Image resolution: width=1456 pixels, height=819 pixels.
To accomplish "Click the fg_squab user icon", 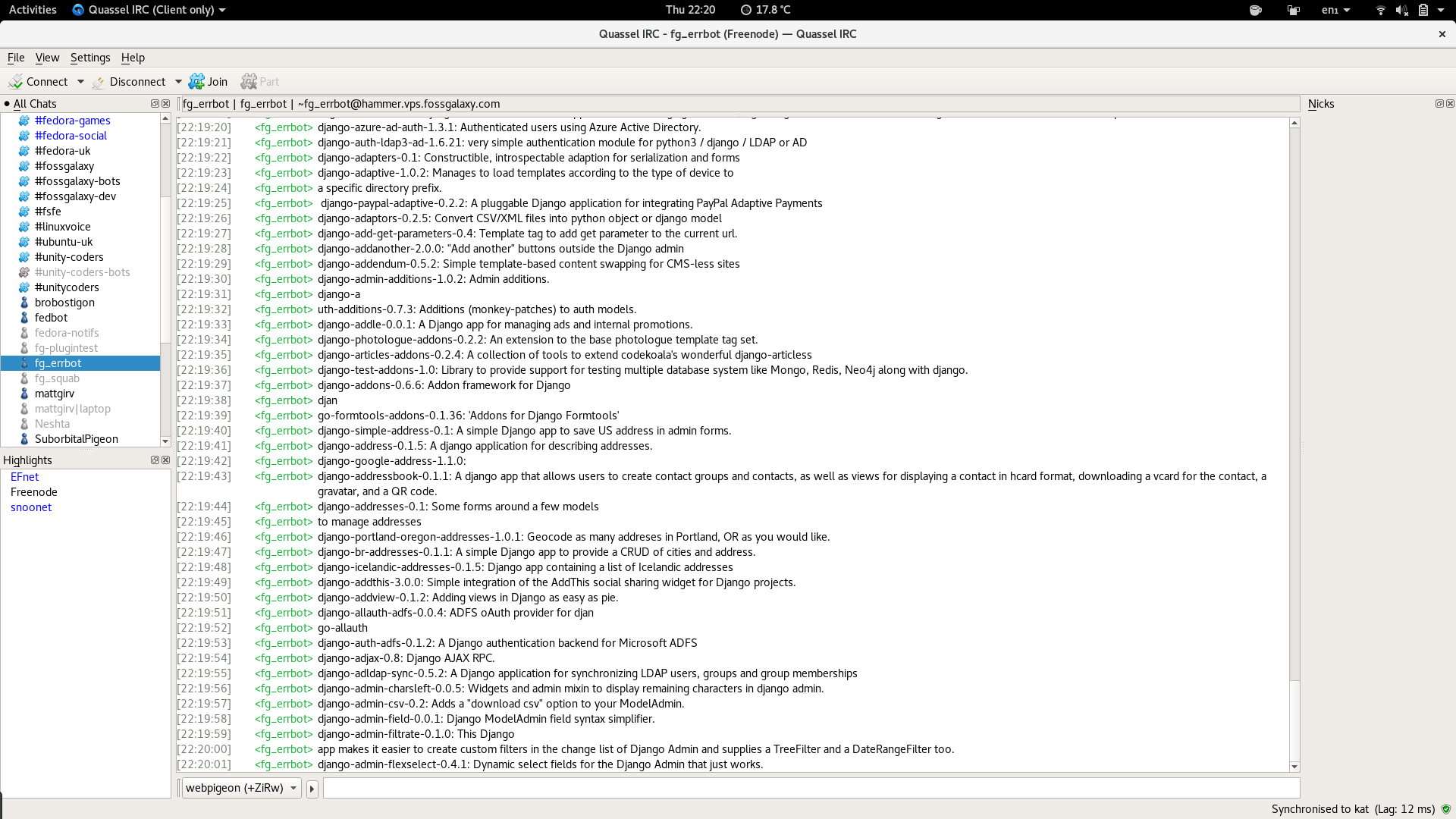I will tap(24, 378).
